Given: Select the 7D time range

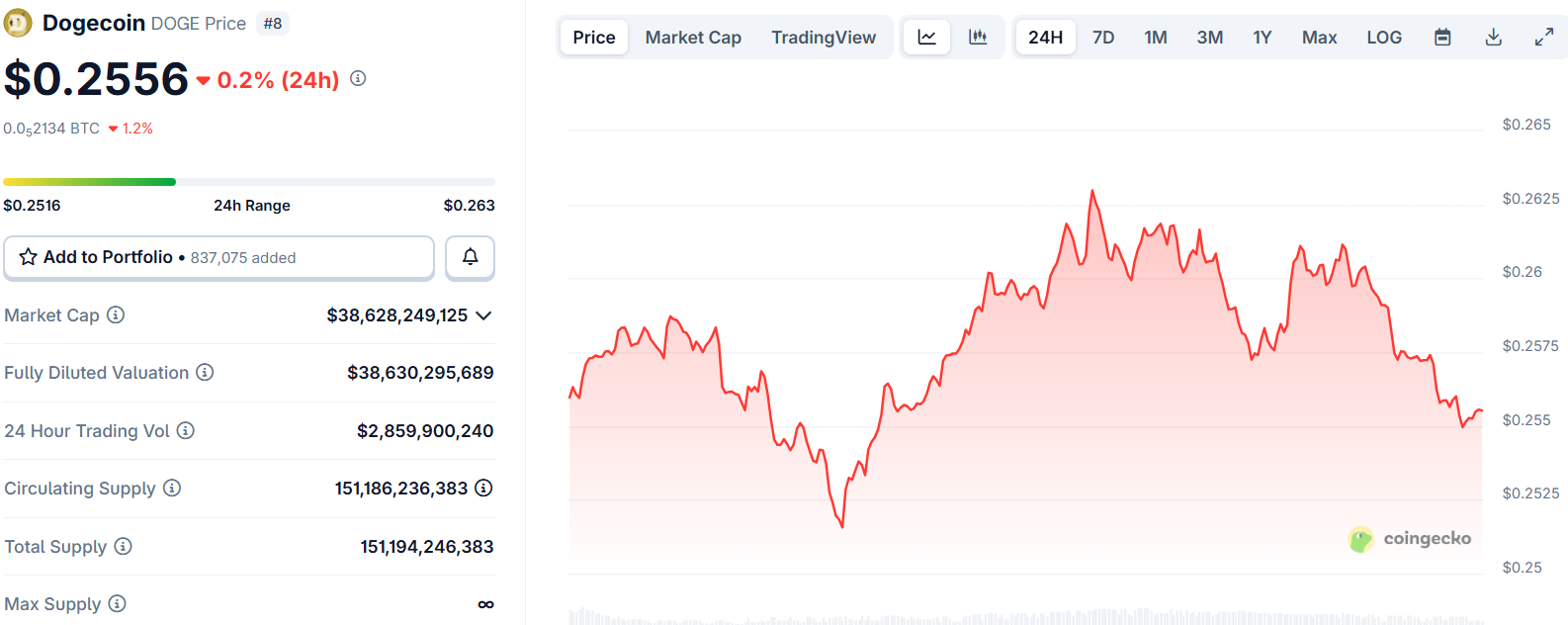Looking at the screenshot, I should [x=1102, y=38].
